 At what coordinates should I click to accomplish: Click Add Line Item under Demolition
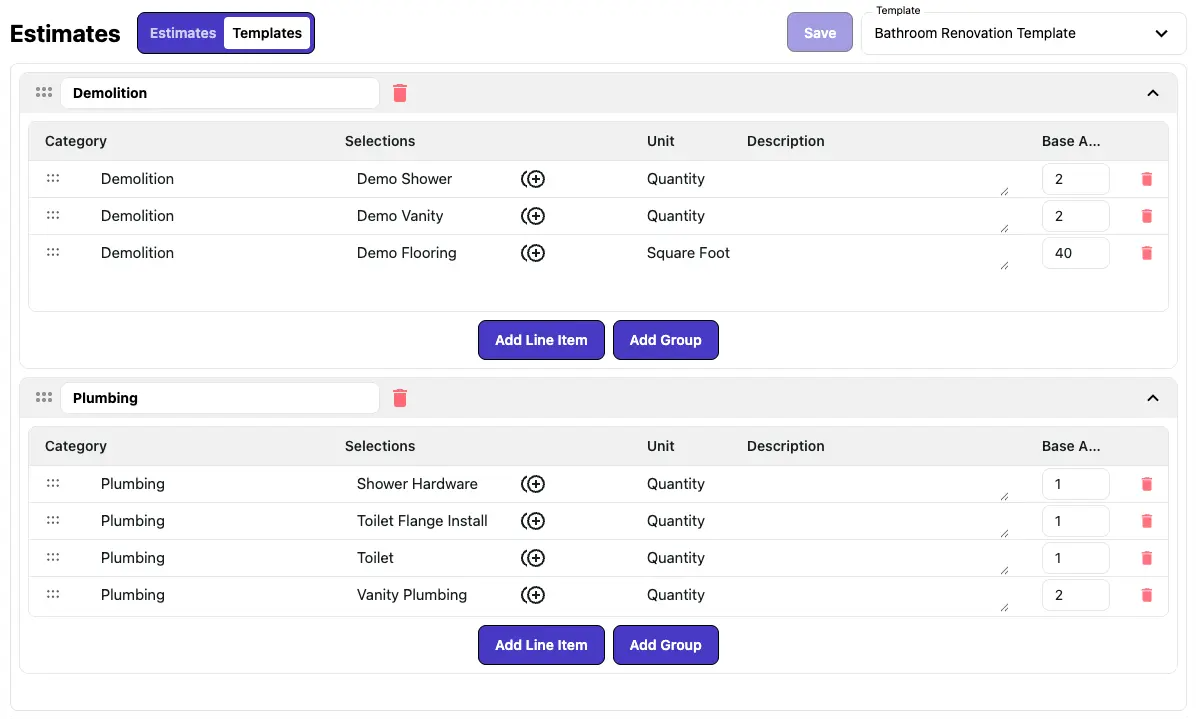(x=541, y=340)
